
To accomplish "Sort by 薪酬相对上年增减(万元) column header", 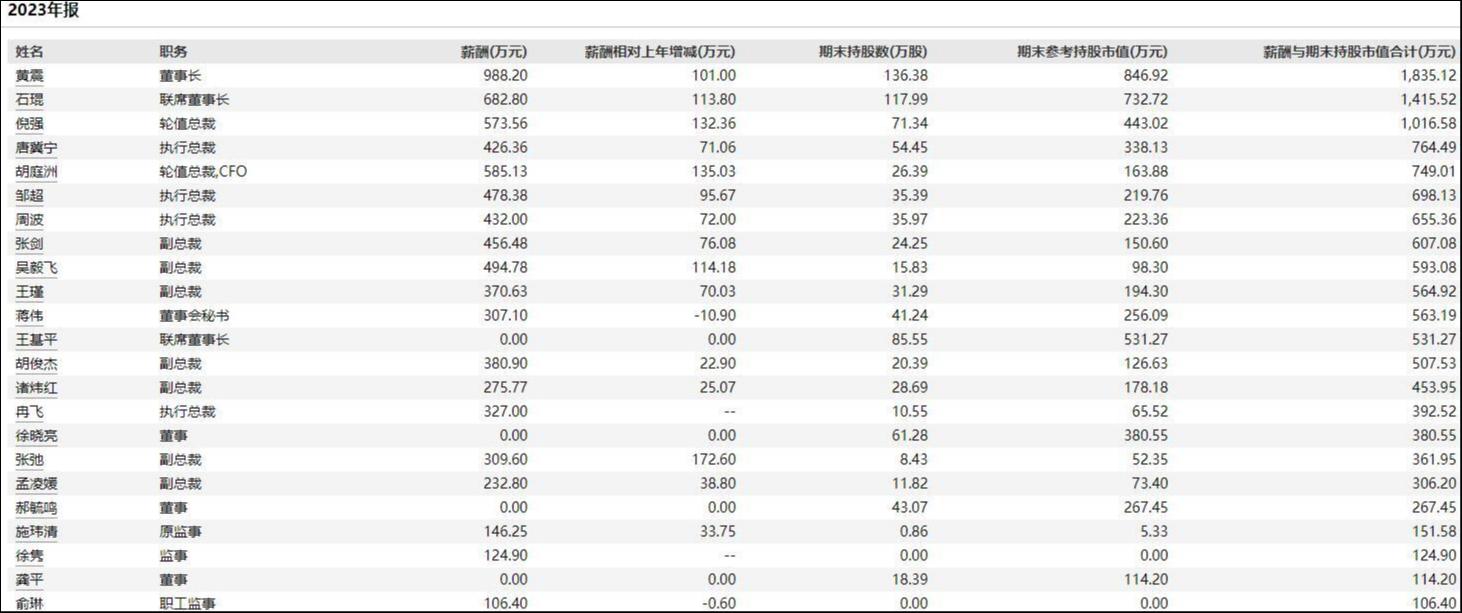I will click(x=660, y=52).
